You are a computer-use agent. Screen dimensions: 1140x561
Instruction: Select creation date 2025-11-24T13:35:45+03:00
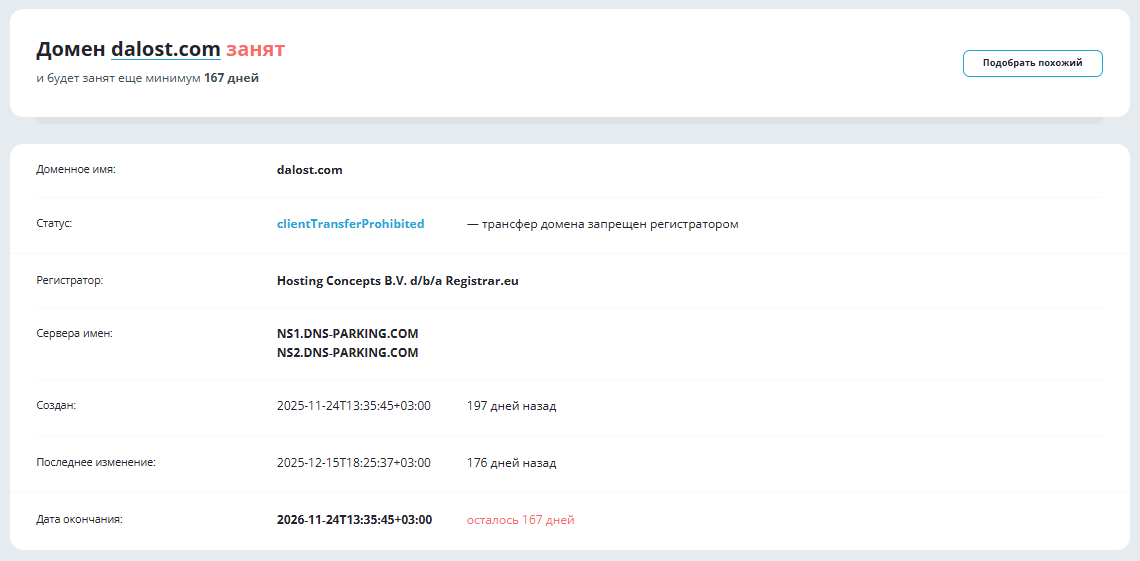coord(354,405)
